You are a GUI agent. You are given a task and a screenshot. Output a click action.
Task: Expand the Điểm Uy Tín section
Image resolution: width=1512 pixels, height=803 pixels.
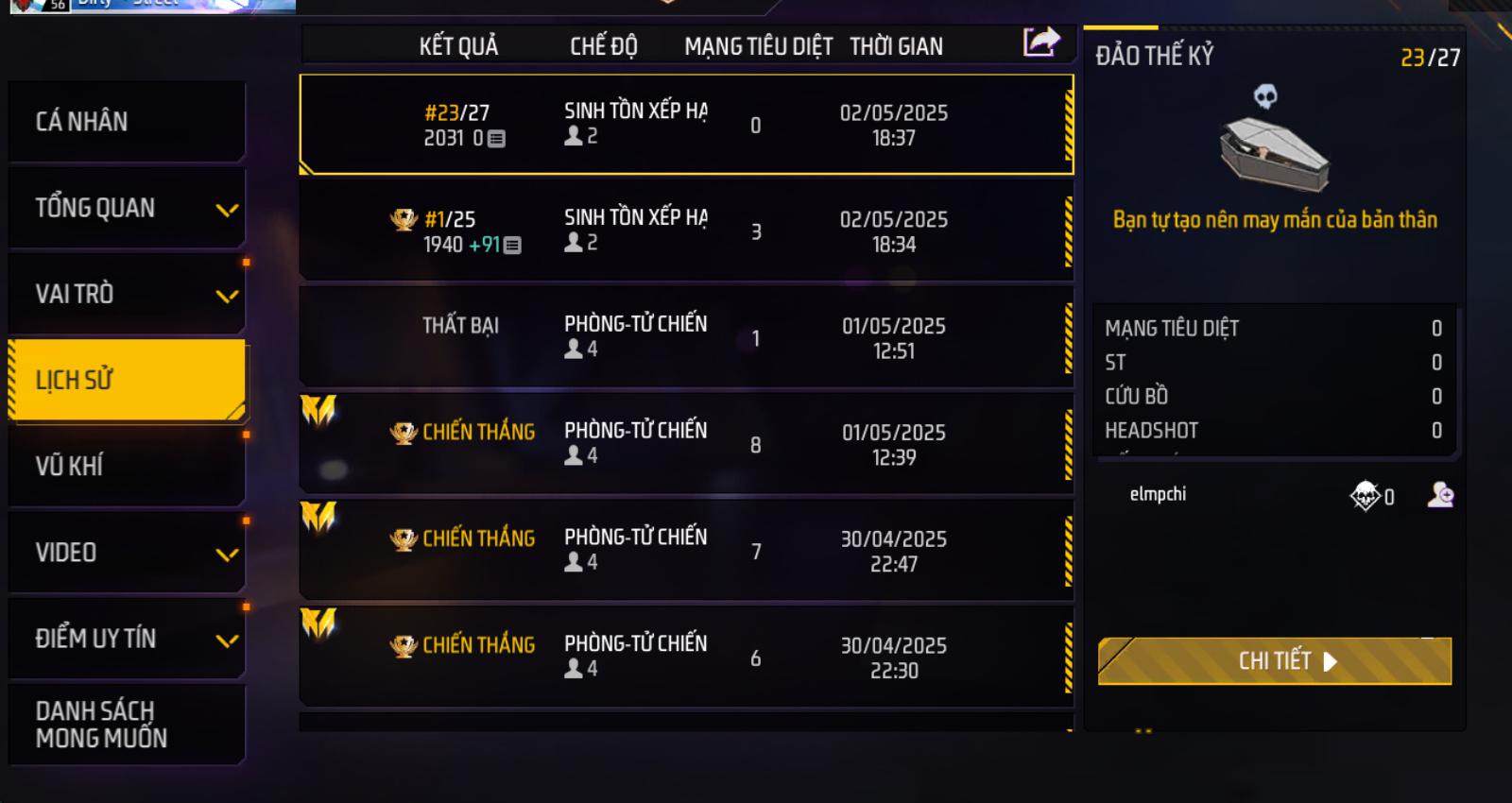pos(227,641)
